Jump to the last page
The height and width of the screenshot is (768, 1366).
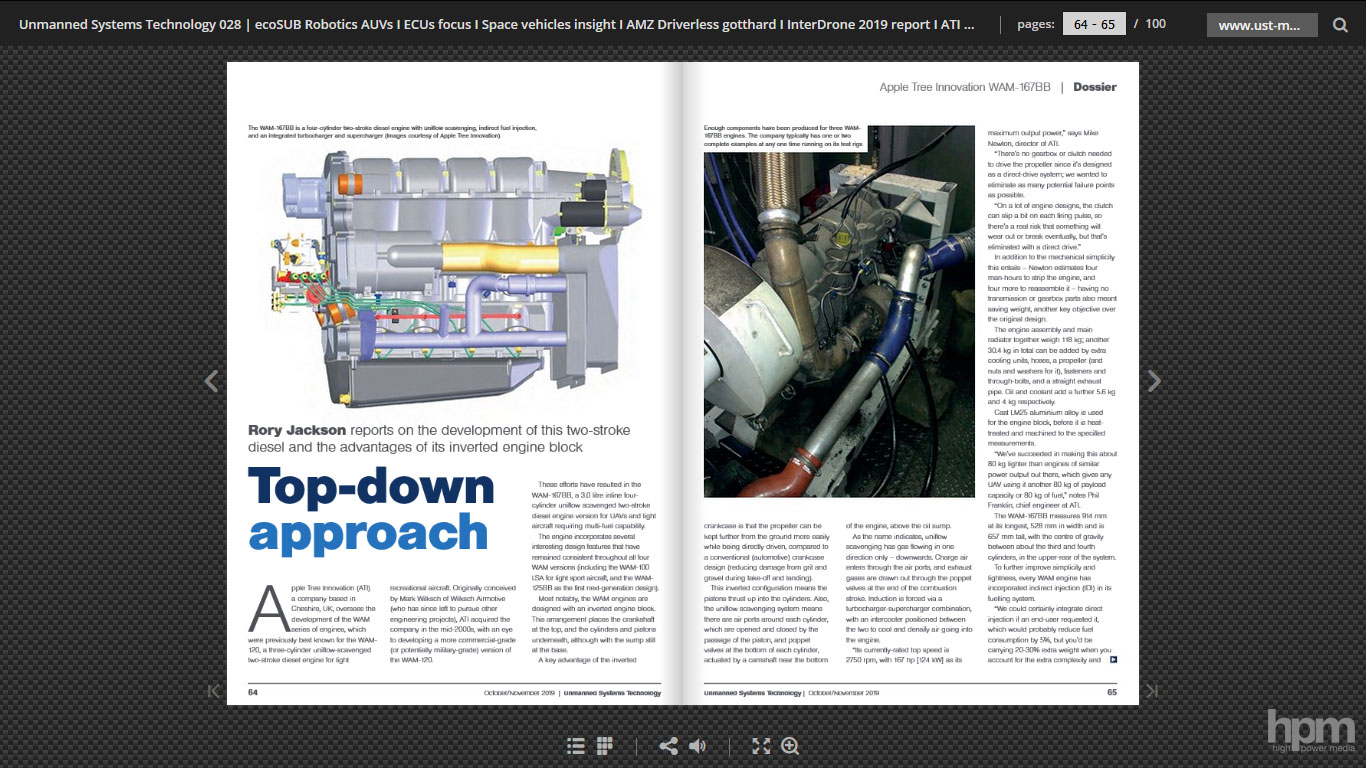click(1152, 691)
